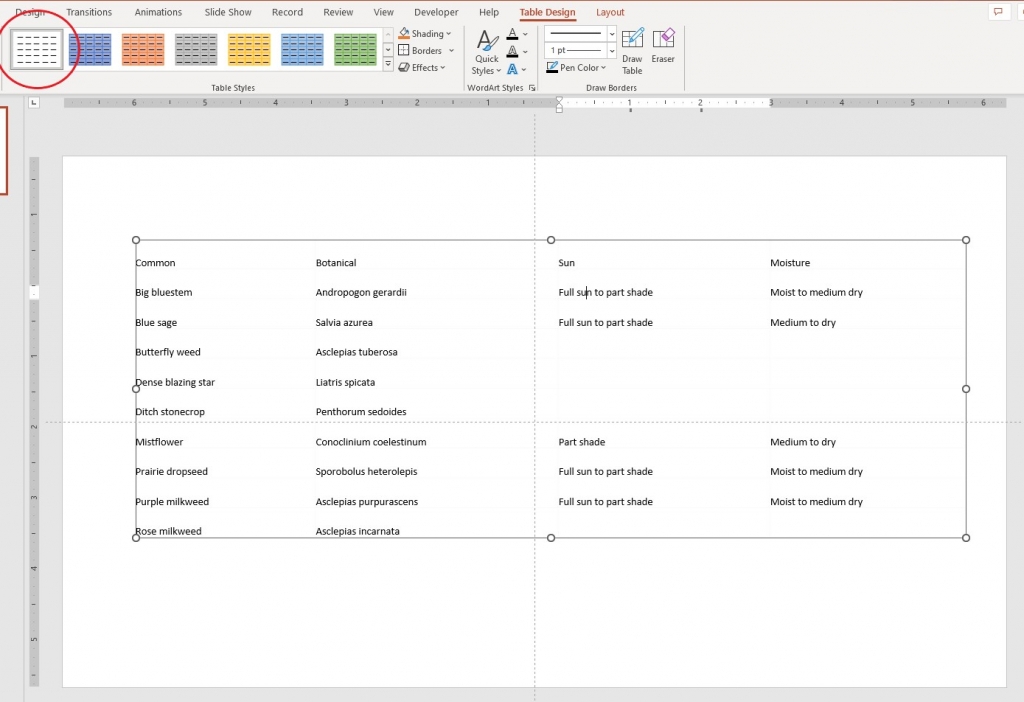Apply the green table style
The width and height of the screenshot is (1024, 702).
pos(354,48)
